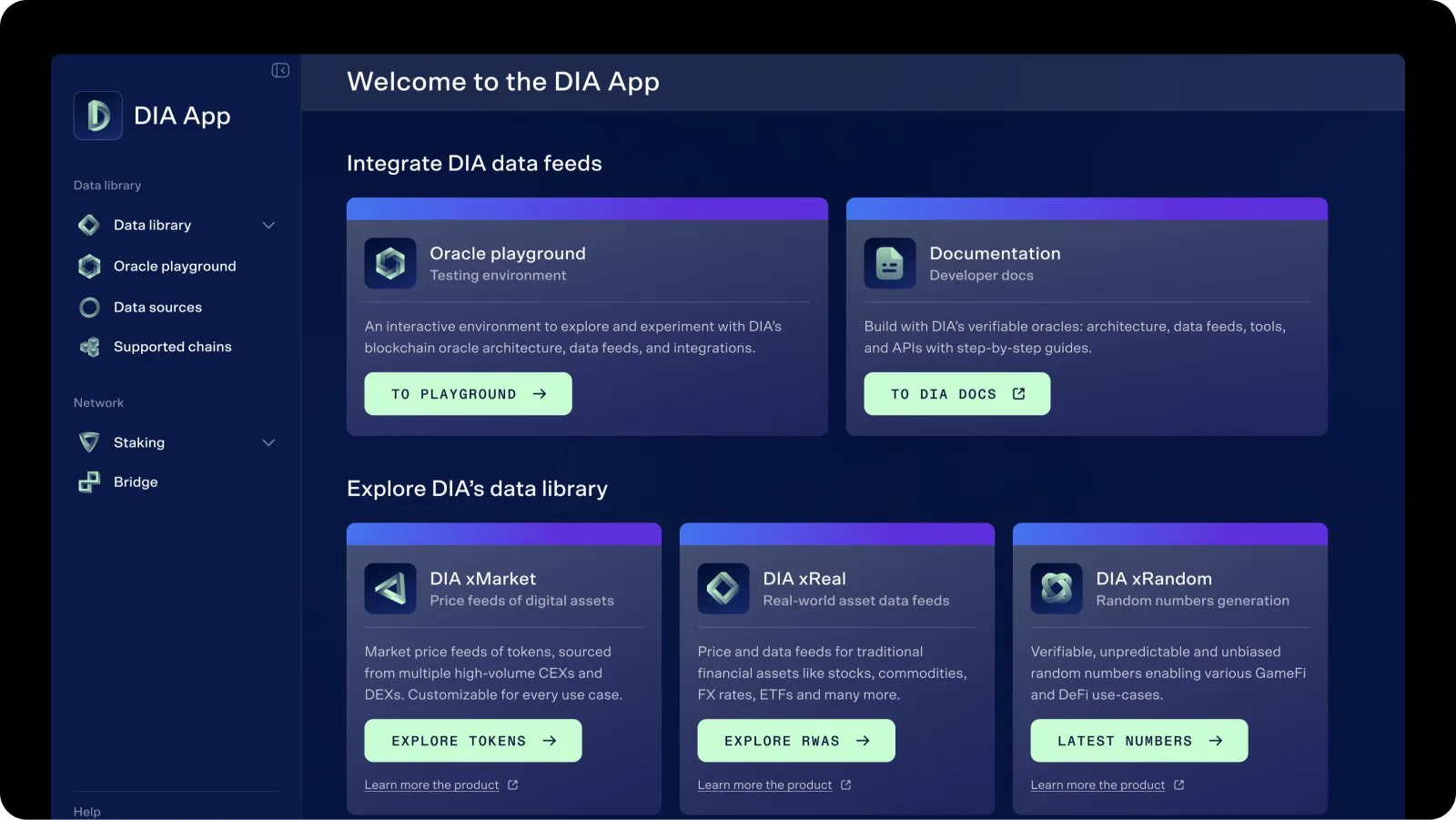Click the DIA xReal card title
Image resolution: width=1456 pixels, height=820 pixels.
tap(804, 579)
